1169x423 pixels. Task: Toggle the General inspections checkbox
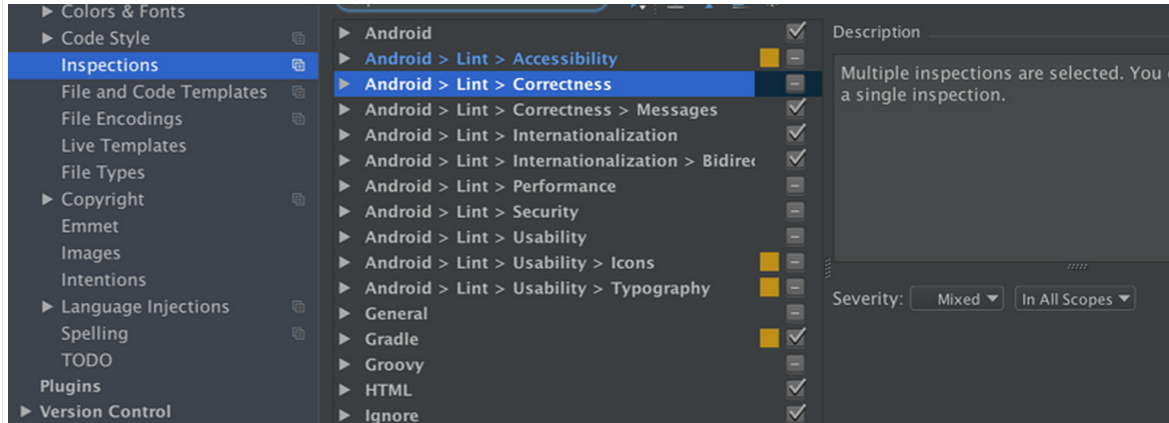point(795,313)
